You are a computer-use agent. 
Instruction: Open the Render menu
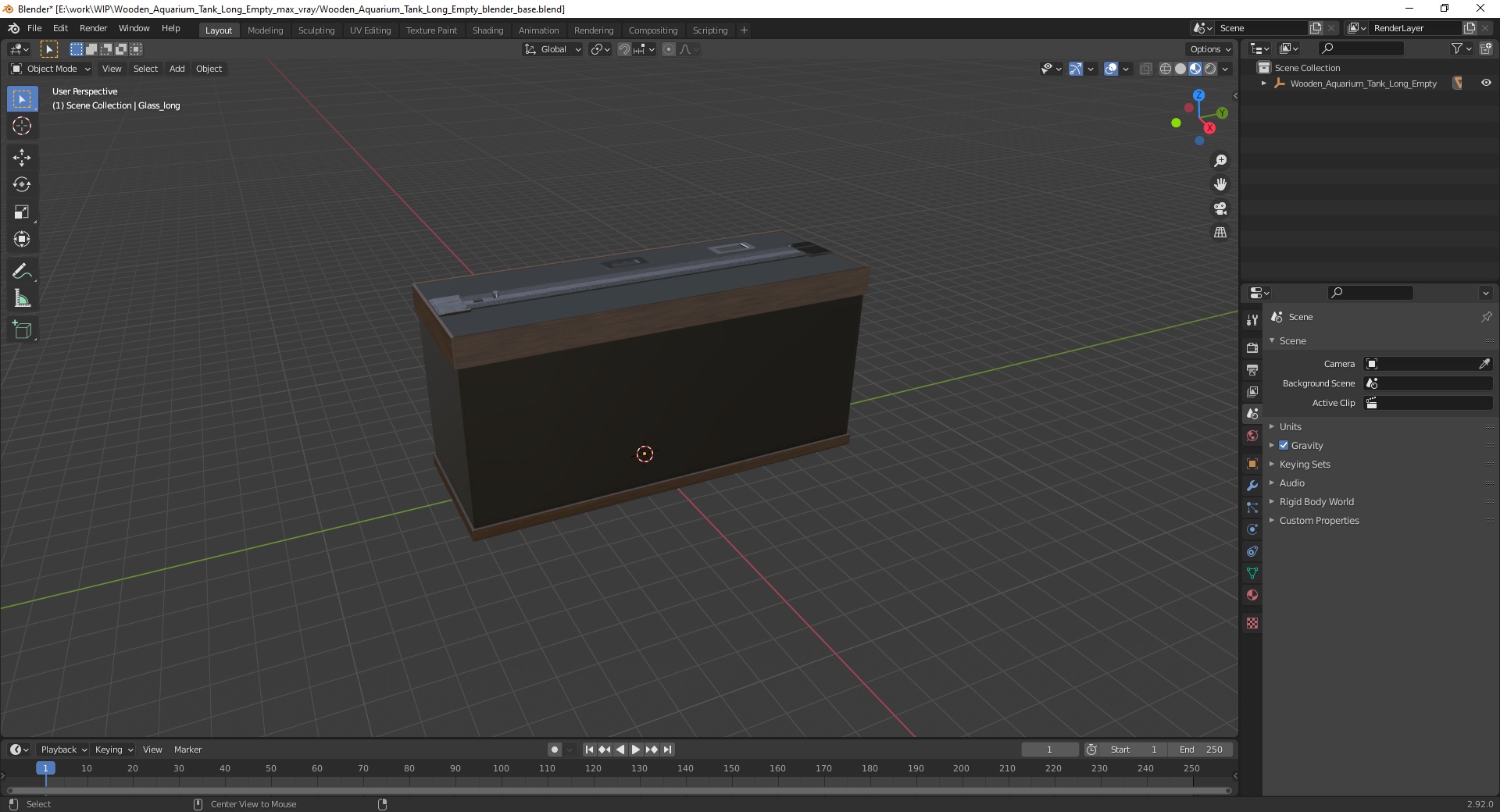[x=93, y=28]
